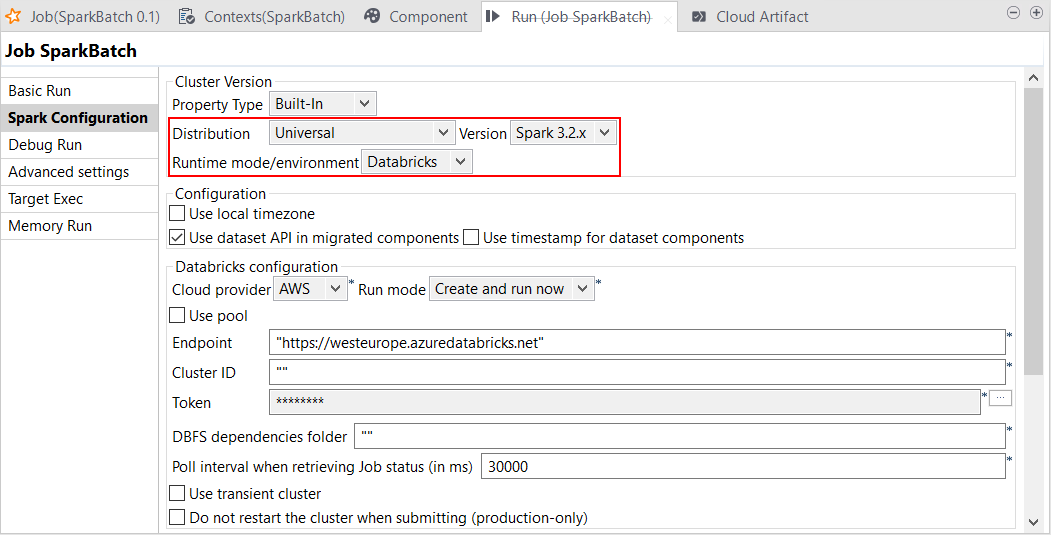Viewport: 1051px width, 535px height.
Task: Switch to the Basic Run section
Action: pyautogui.click(x=40, y=91)
